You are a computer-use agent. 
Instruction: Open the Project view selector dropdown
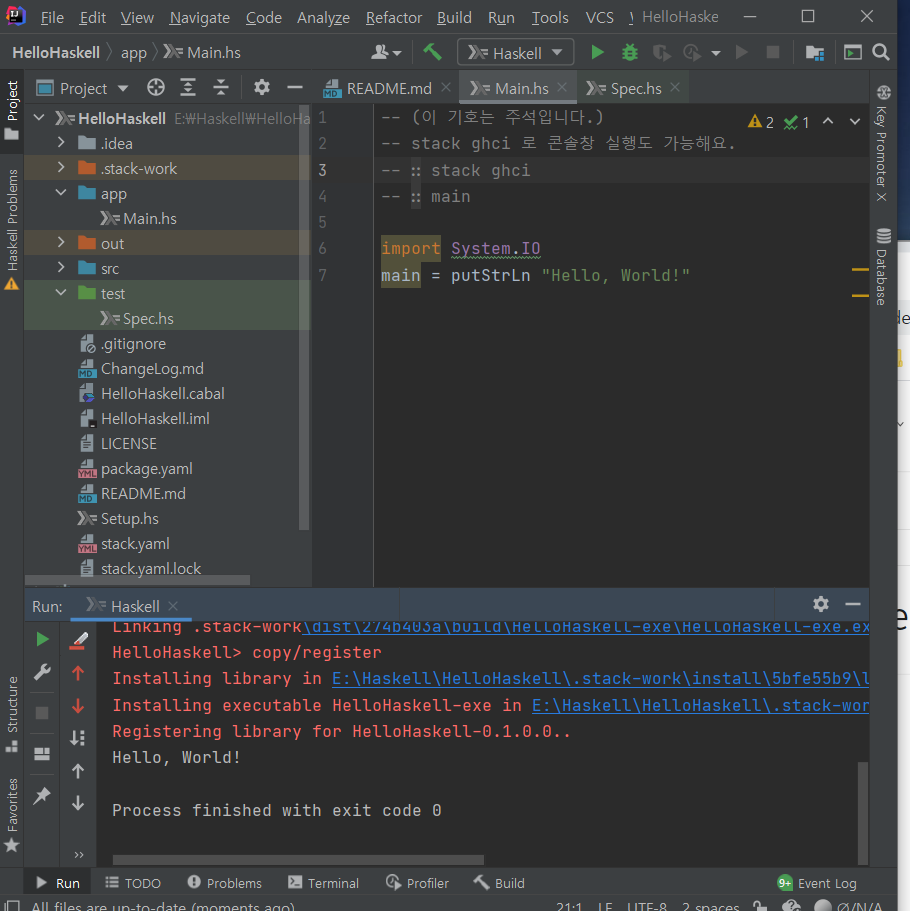(x=83, y=88)
